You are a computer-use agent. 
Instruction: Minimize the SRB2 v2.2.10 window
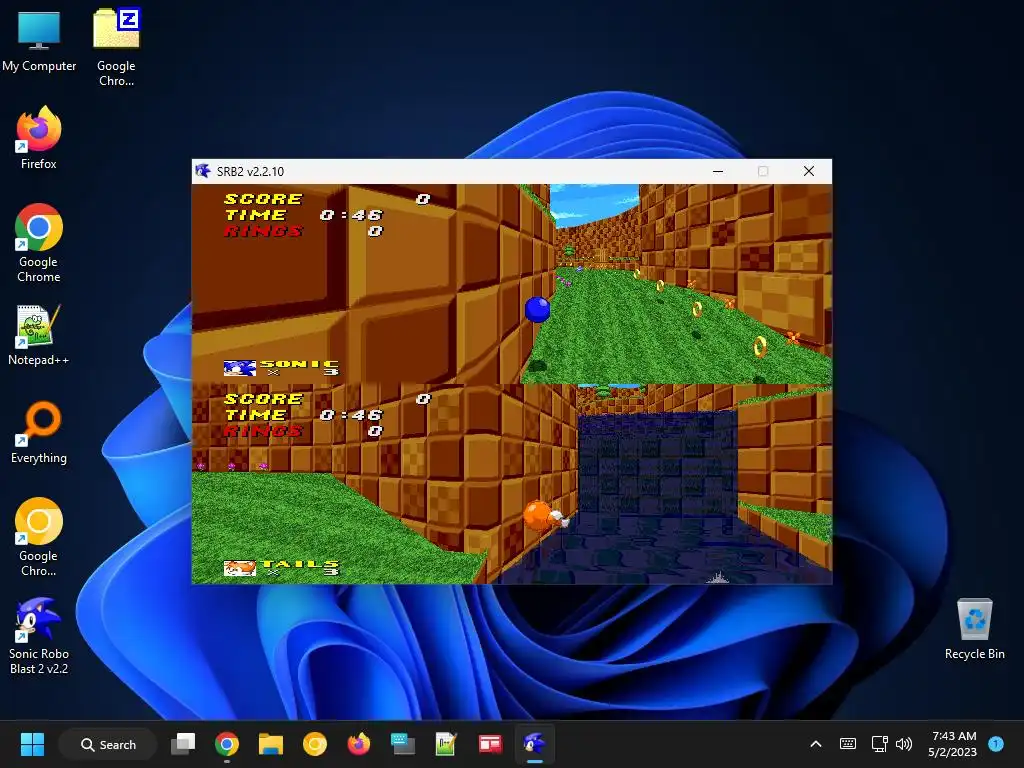pos(718,171)
